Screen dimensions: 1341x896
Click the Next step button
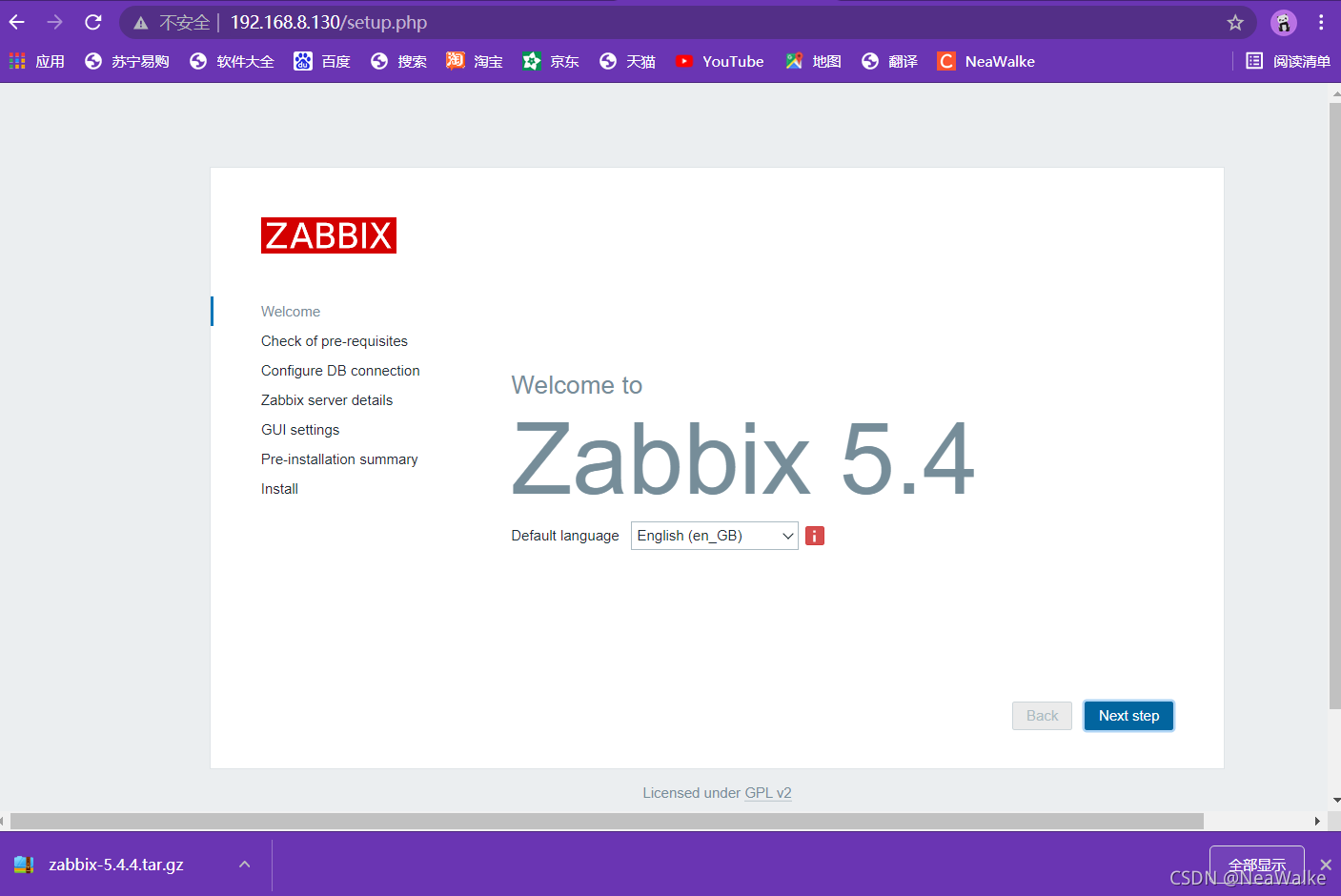point(1128,716)
